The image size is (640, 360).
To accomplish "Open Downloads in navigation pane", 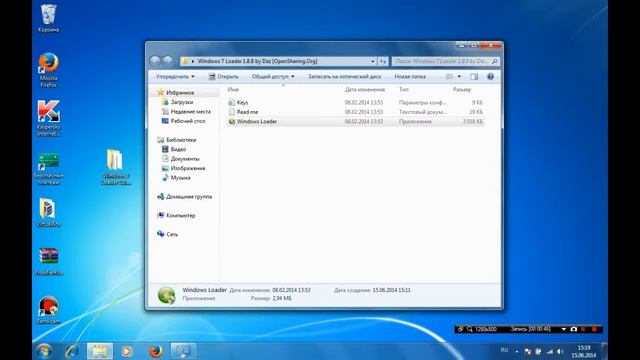I will coord(182,102).
